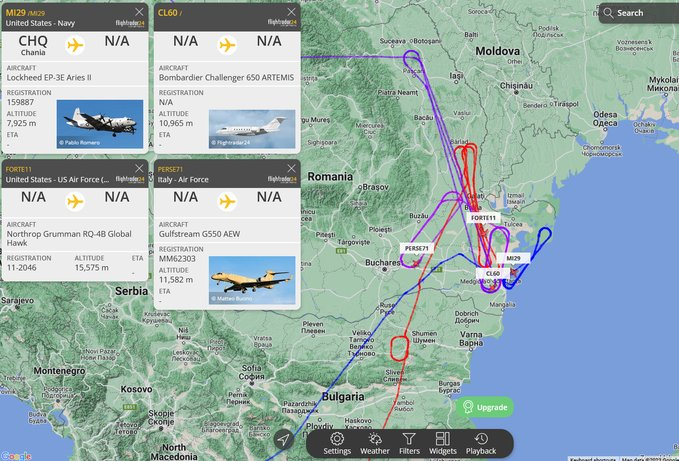
Task: Click altitude 7,925 m value
Action: point(22,123)
